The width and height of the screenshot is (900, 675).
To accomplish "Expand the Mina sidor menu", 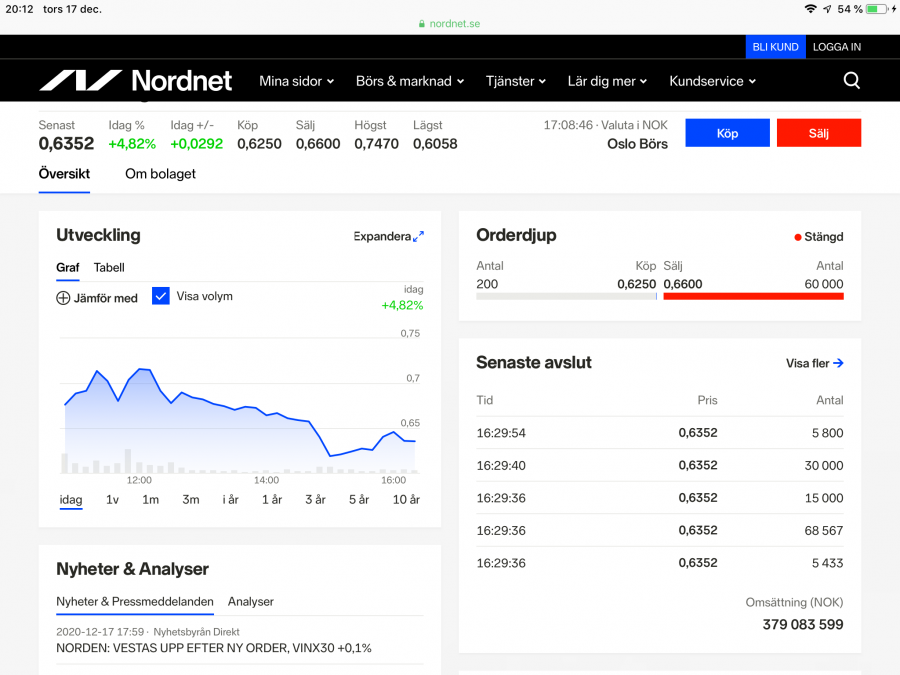I will (x=296, y=81).
